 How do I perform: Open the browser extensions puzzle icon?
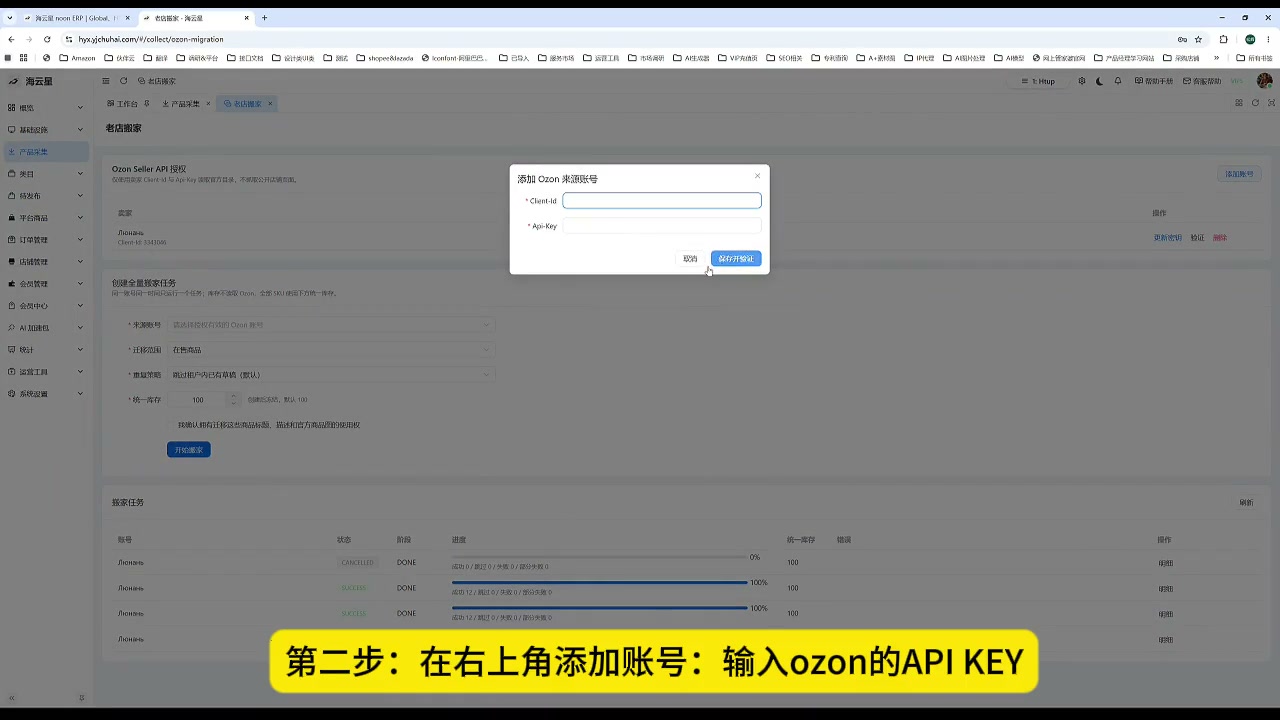[x=1223, y=39]
